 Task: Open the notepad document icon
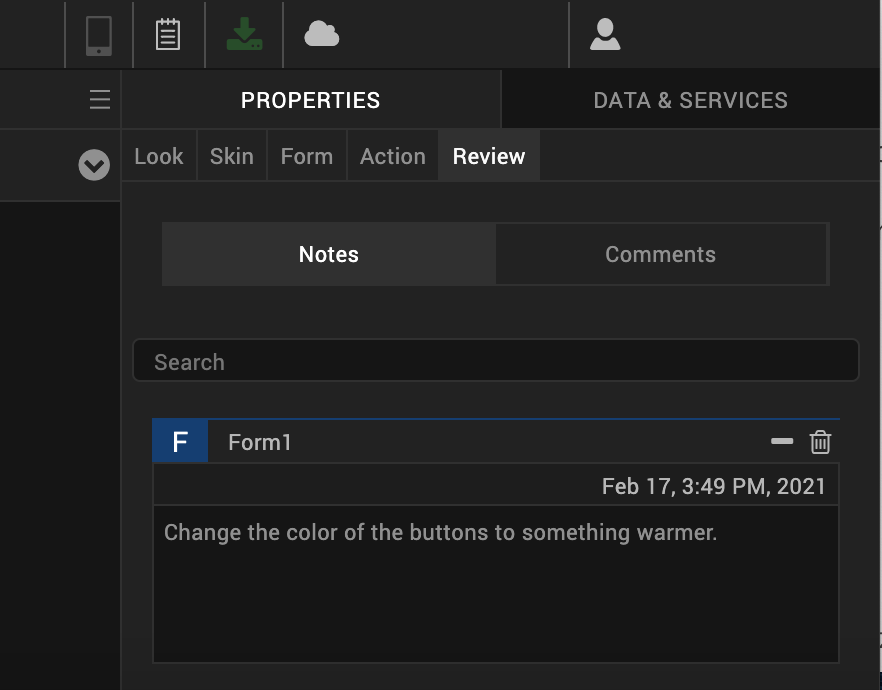[x=168, y=36]
